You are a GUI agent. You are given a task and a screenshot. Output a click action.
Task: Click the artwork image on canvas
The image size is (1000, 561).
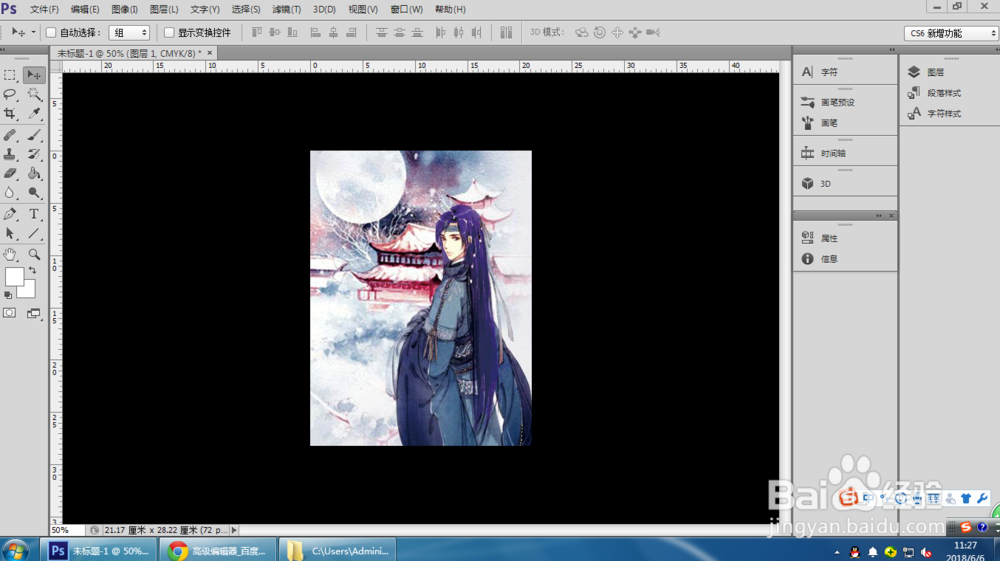pyautogui.click(x=420, y=298)
